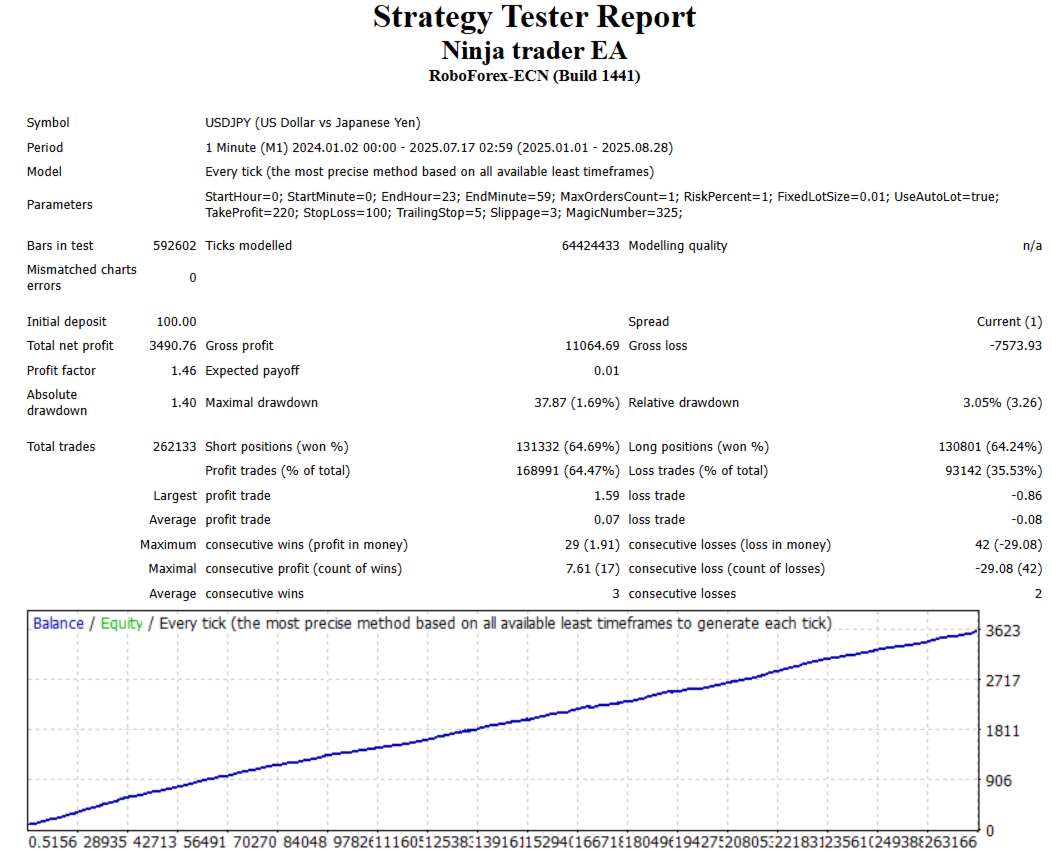This screenshot has height=851, width=1052.
Task: Click the chart axis value '2717'
Action: (x=1002, y=681)
